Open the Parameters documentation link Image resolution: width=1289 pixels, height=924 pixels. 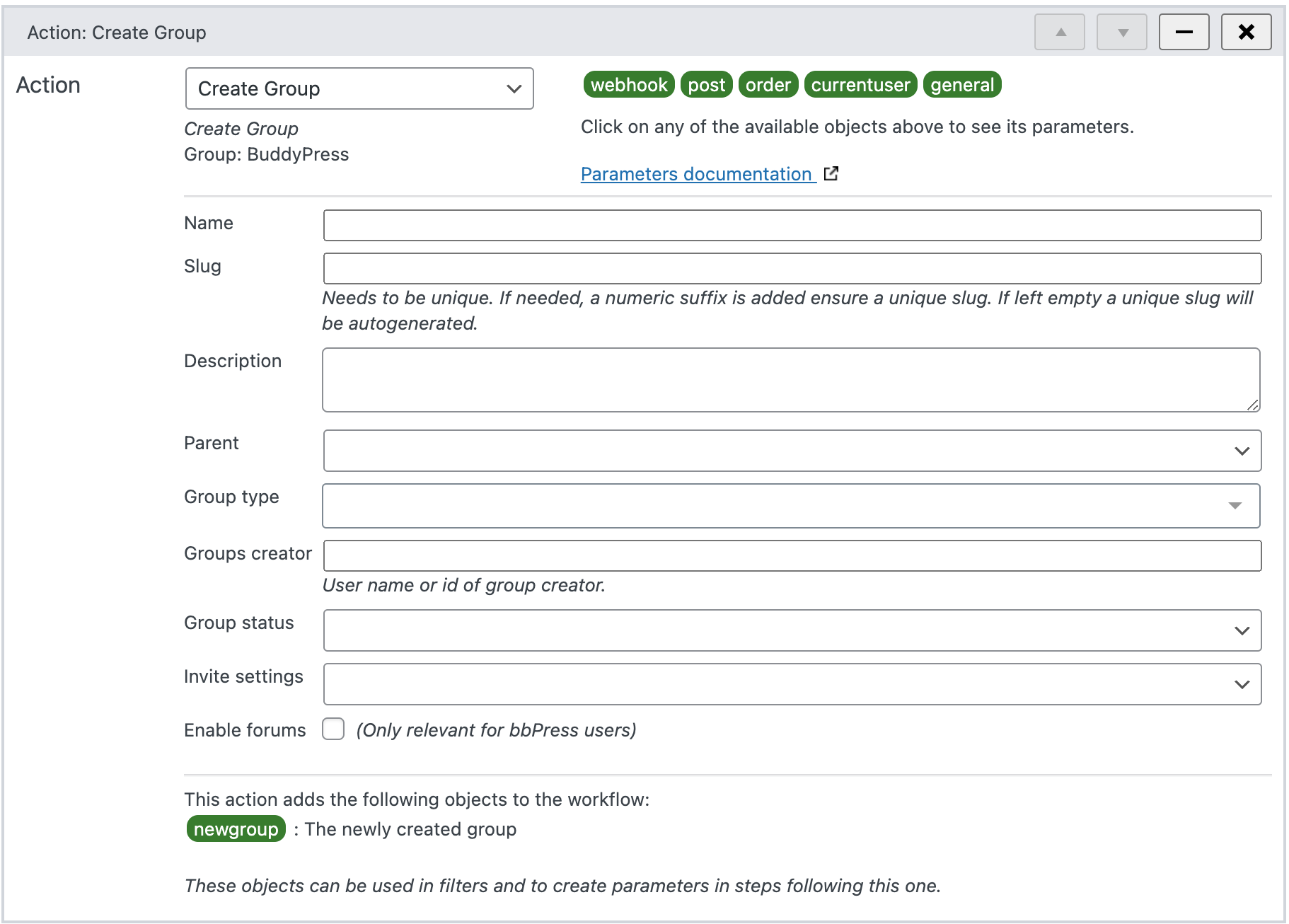pos(695,174)
